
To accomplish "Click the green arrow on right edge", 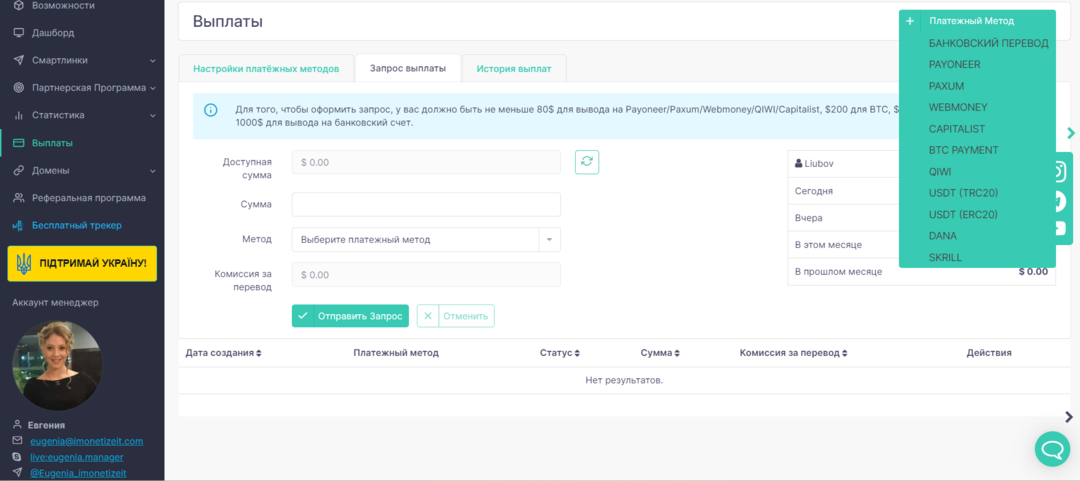I will (x=1071, y=133).
